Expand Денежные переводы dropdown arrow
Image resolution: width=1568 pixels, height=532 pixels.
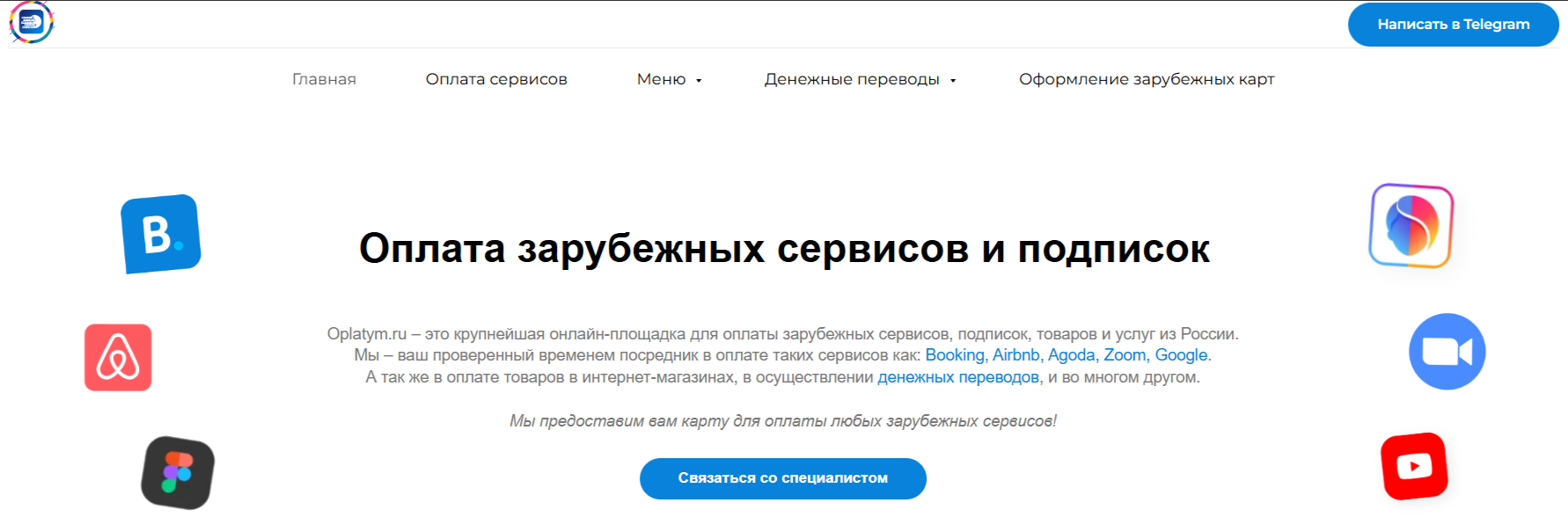coord(953,81)
